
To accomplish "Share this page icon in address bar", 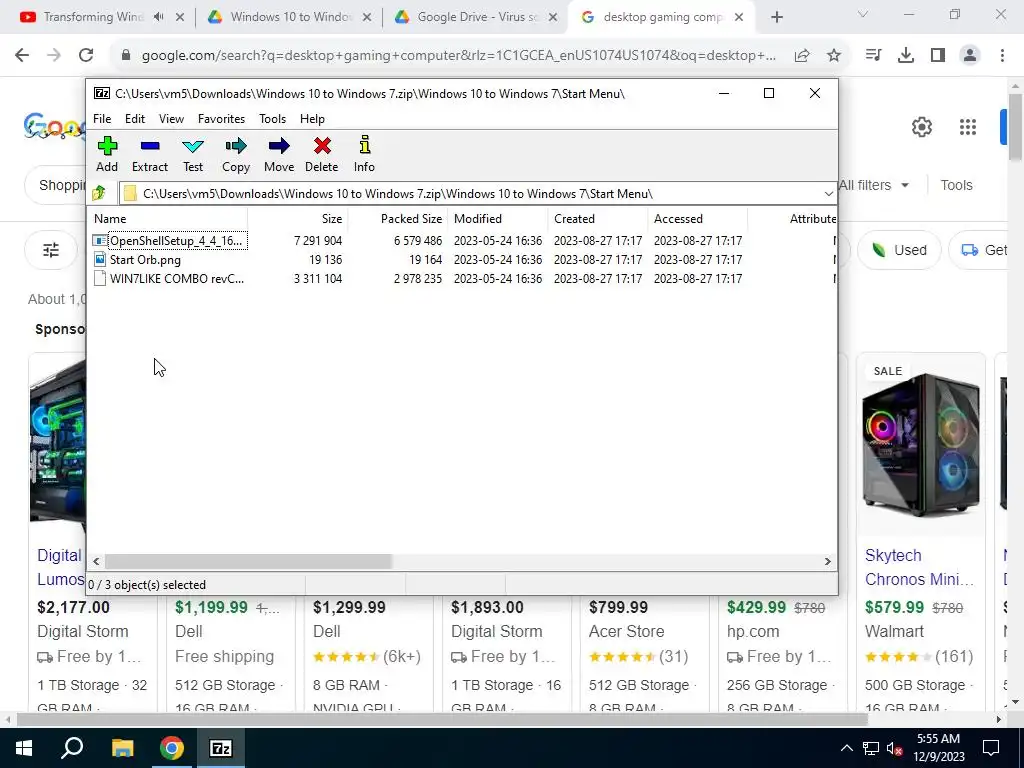I will coord(802,56).
